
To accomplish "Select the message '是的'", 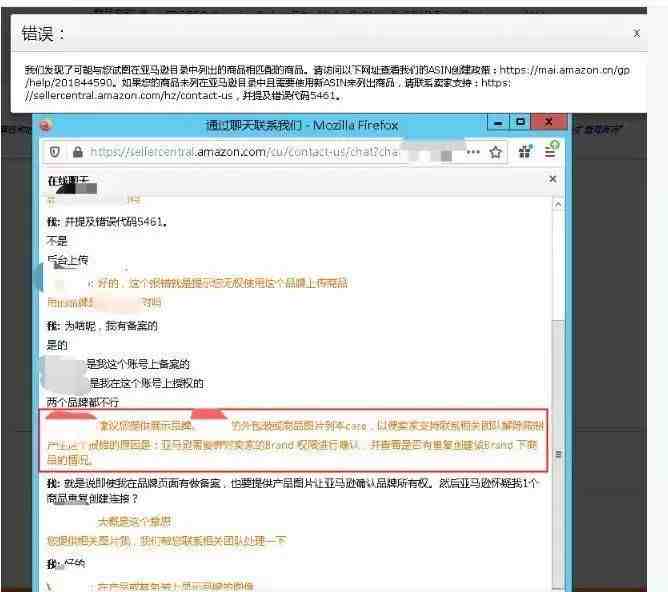I will [57, 345].
